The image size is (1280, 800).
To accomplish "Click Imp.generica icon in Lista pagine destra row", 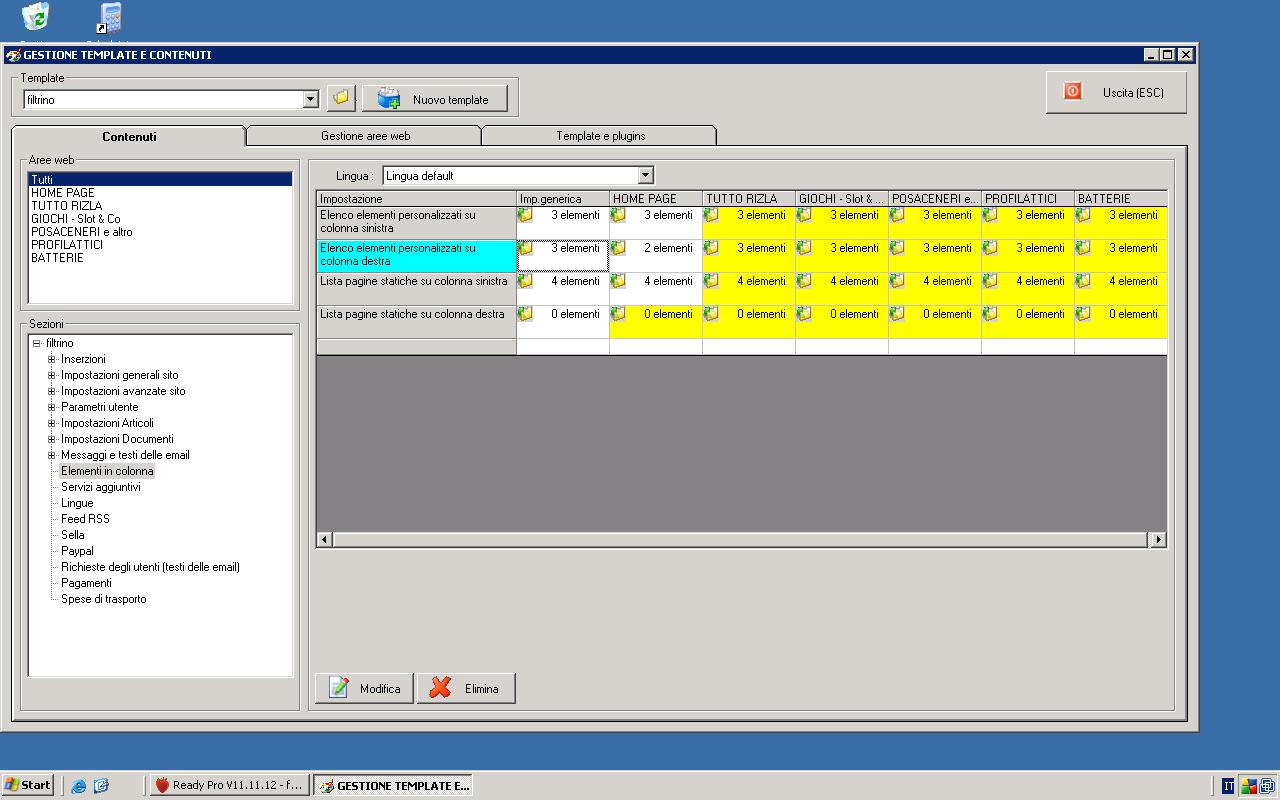I will pos(525,314).
